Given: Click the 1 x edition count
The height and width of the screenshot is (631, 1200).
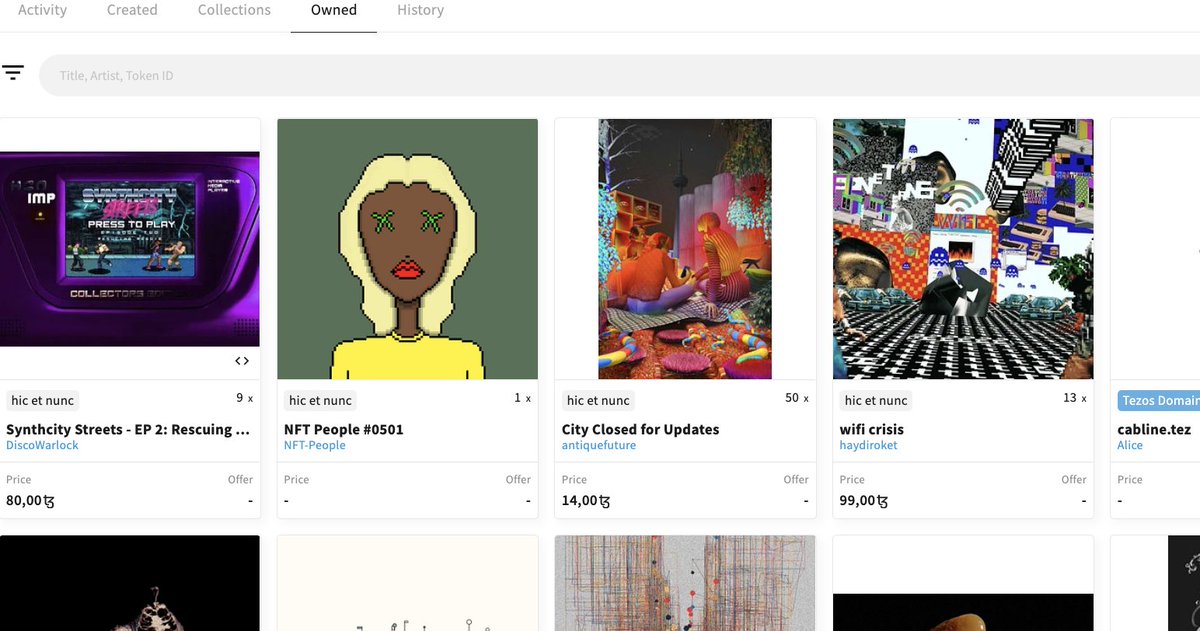Looking at the screenshot, I should pos(522,398).
